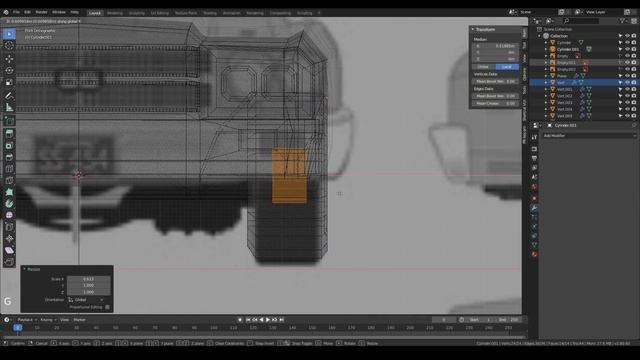Toggle selectability of the Empty.001 object
The height and width of the screenshot is (360, 640).
click(620, 62)
